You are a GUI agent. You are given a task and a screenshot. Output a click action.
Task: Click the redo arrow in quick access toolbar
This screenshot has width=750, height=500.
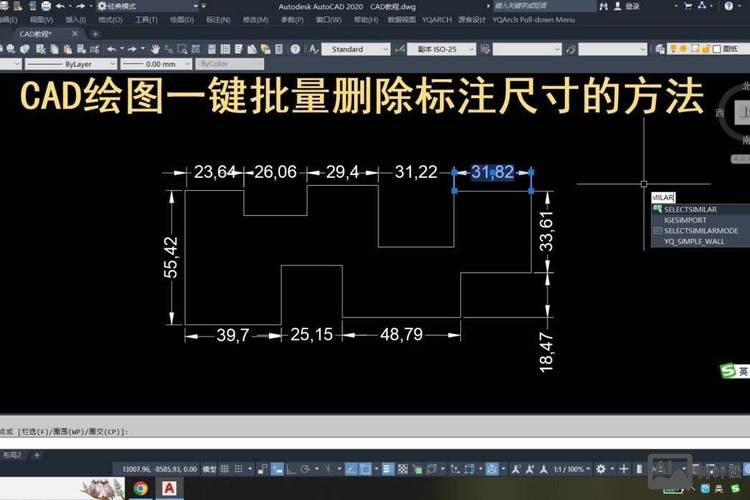[x=80, y=6]
